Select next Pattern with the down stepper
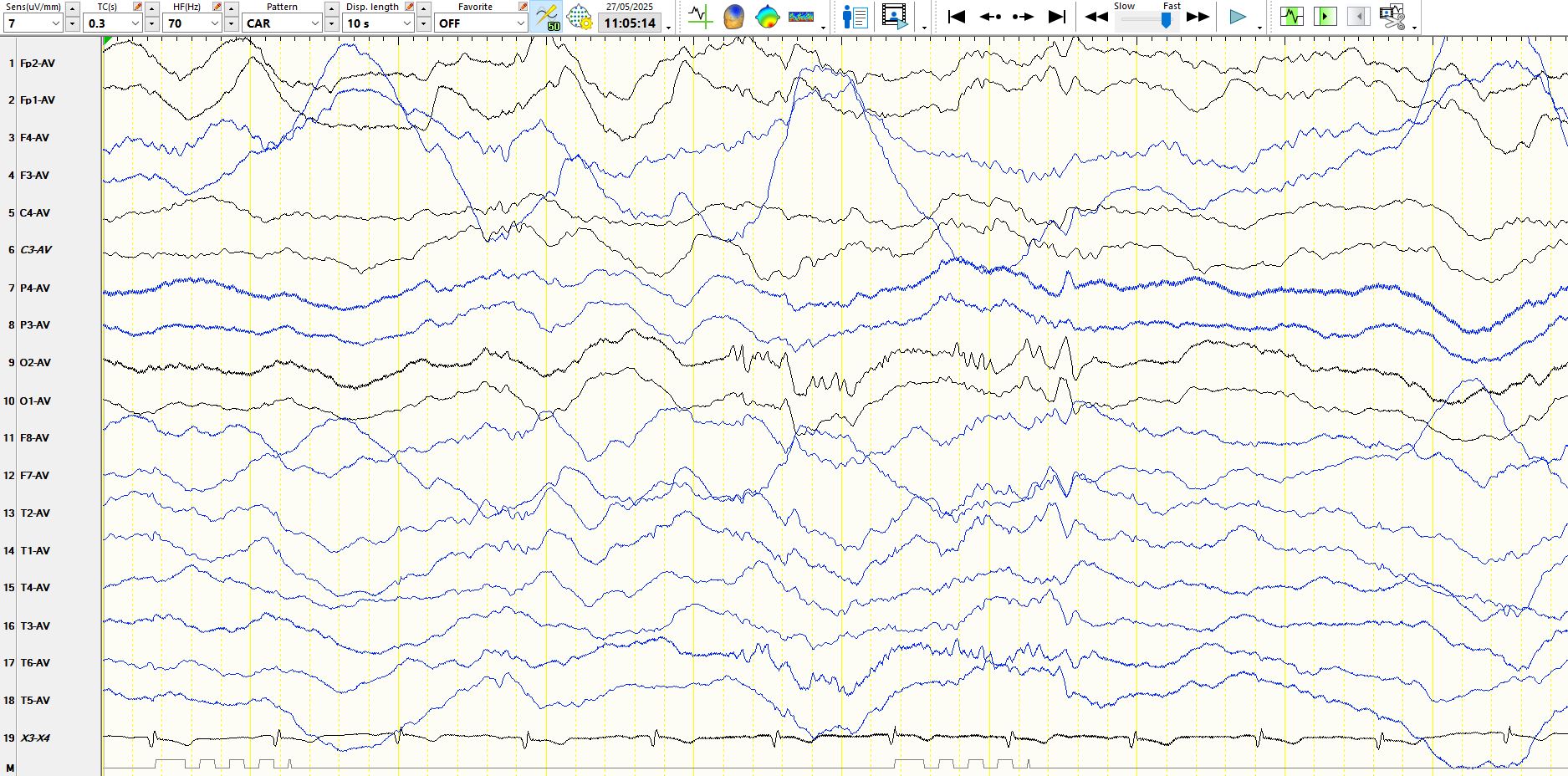Image resolution: width=1568 pixels, height=776 pixels. tap(332, 23)
